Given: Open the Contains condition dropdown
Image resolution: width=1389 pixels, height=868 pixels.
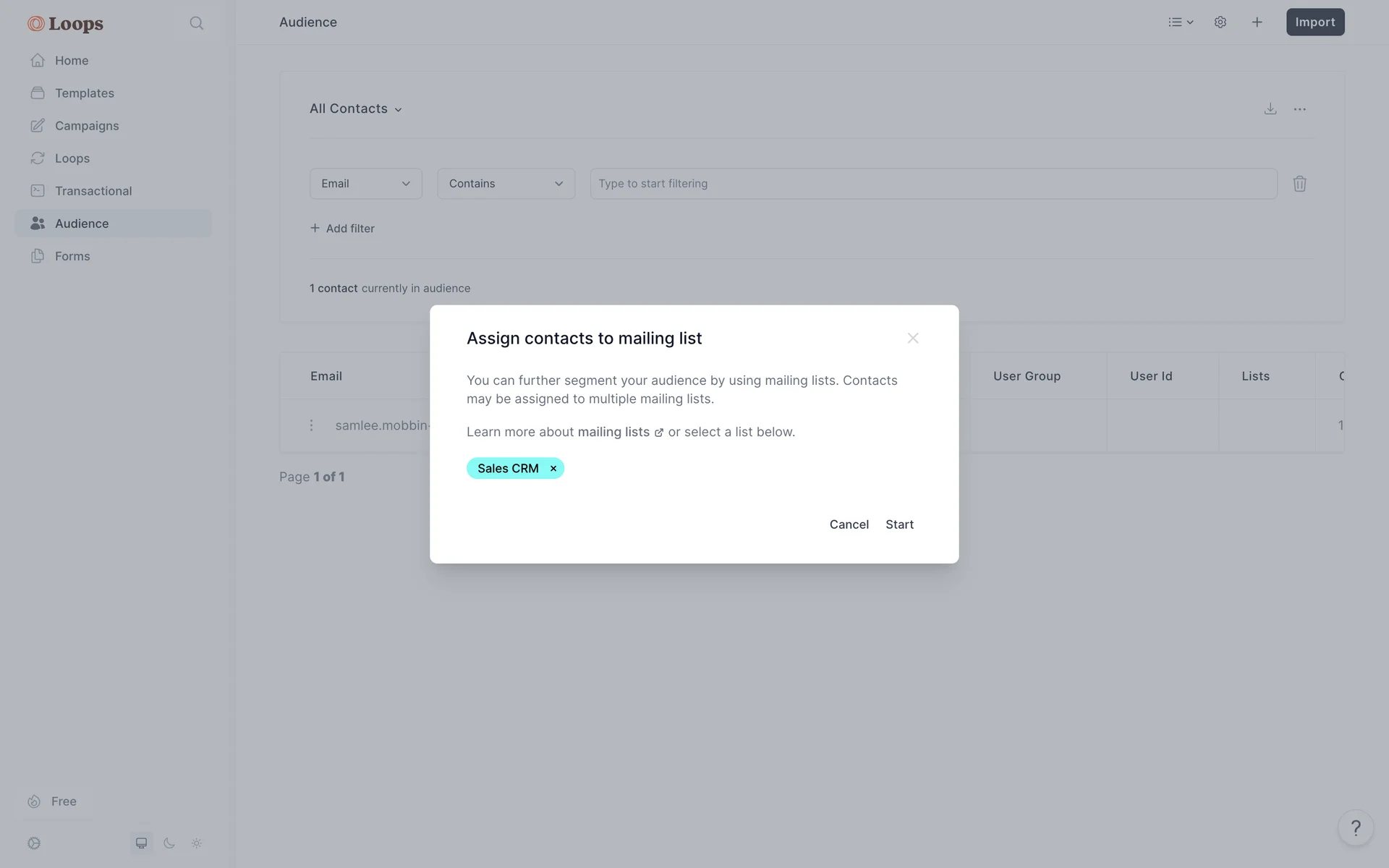Looking at the screenshot, I should (506, 184).
